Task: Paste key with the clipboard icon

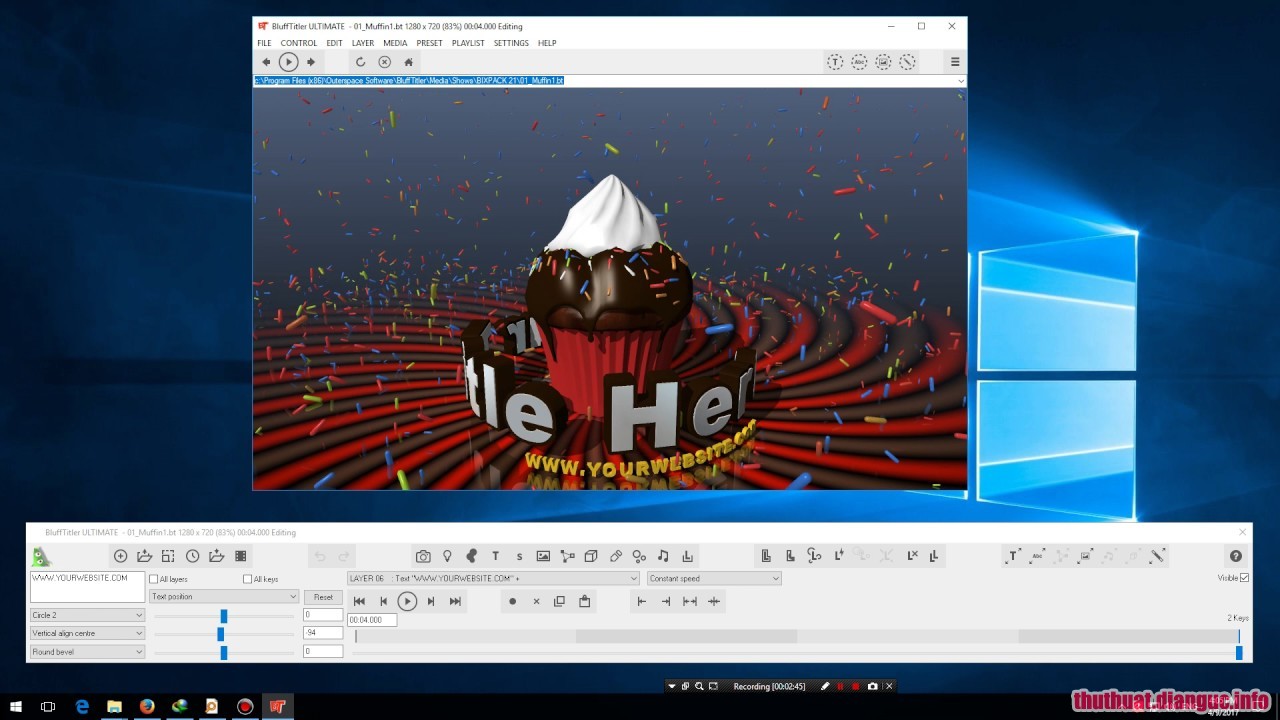Action: pyautogui.click(x=584, y=601)
